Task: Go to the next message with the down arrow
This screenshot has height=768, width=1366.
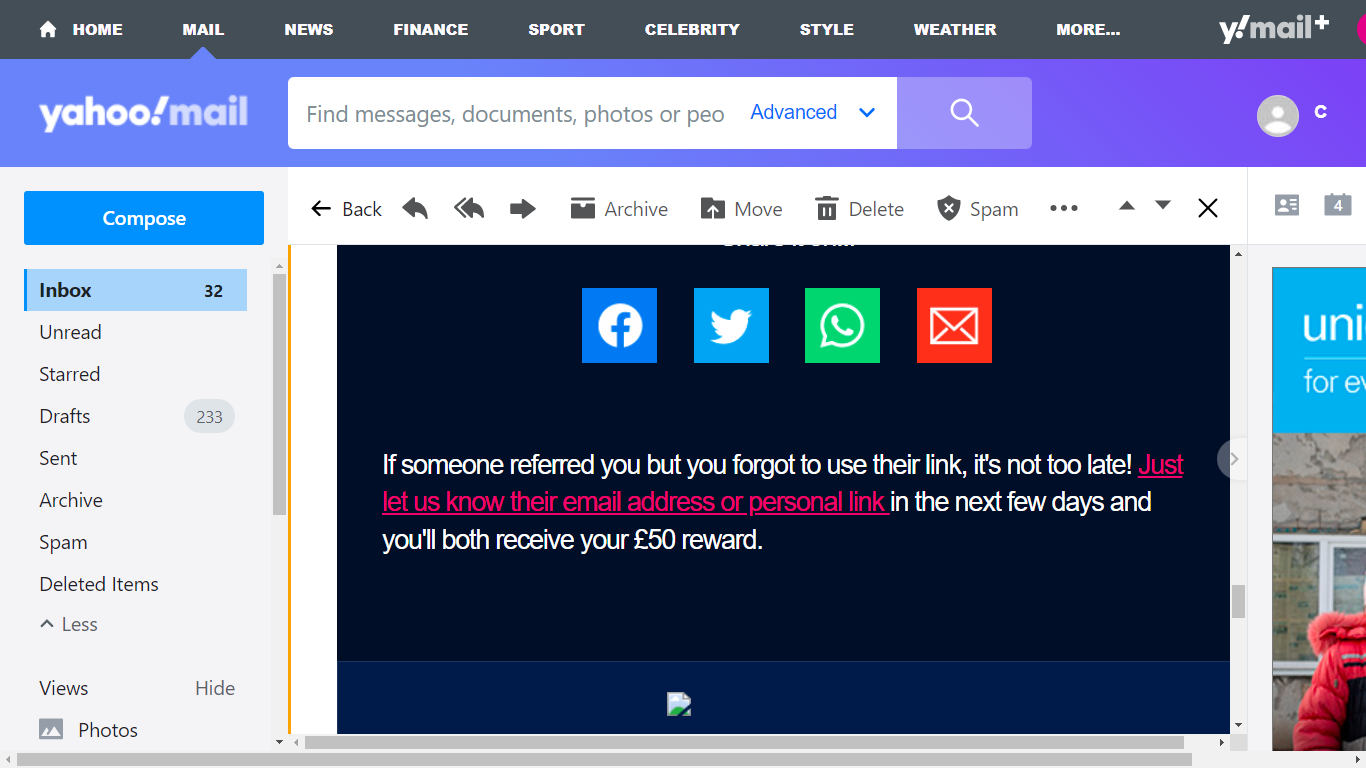Action: 1163,206
